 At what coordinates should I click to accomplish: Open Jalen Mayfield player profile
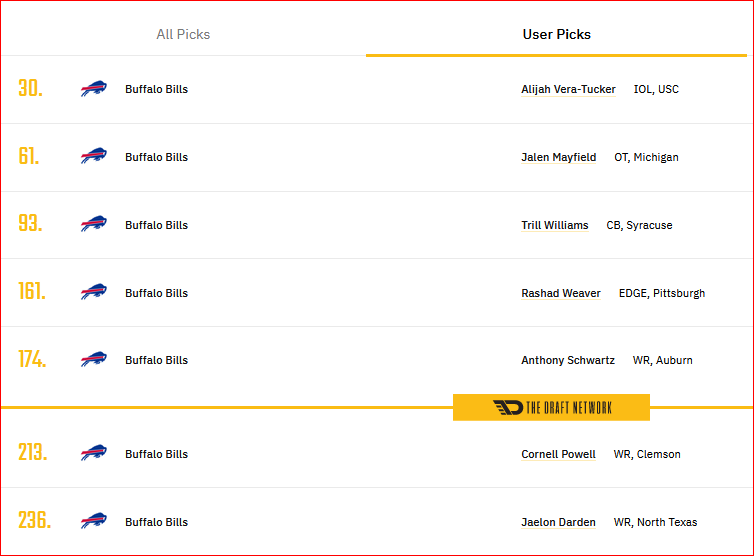tap(559, 157)
